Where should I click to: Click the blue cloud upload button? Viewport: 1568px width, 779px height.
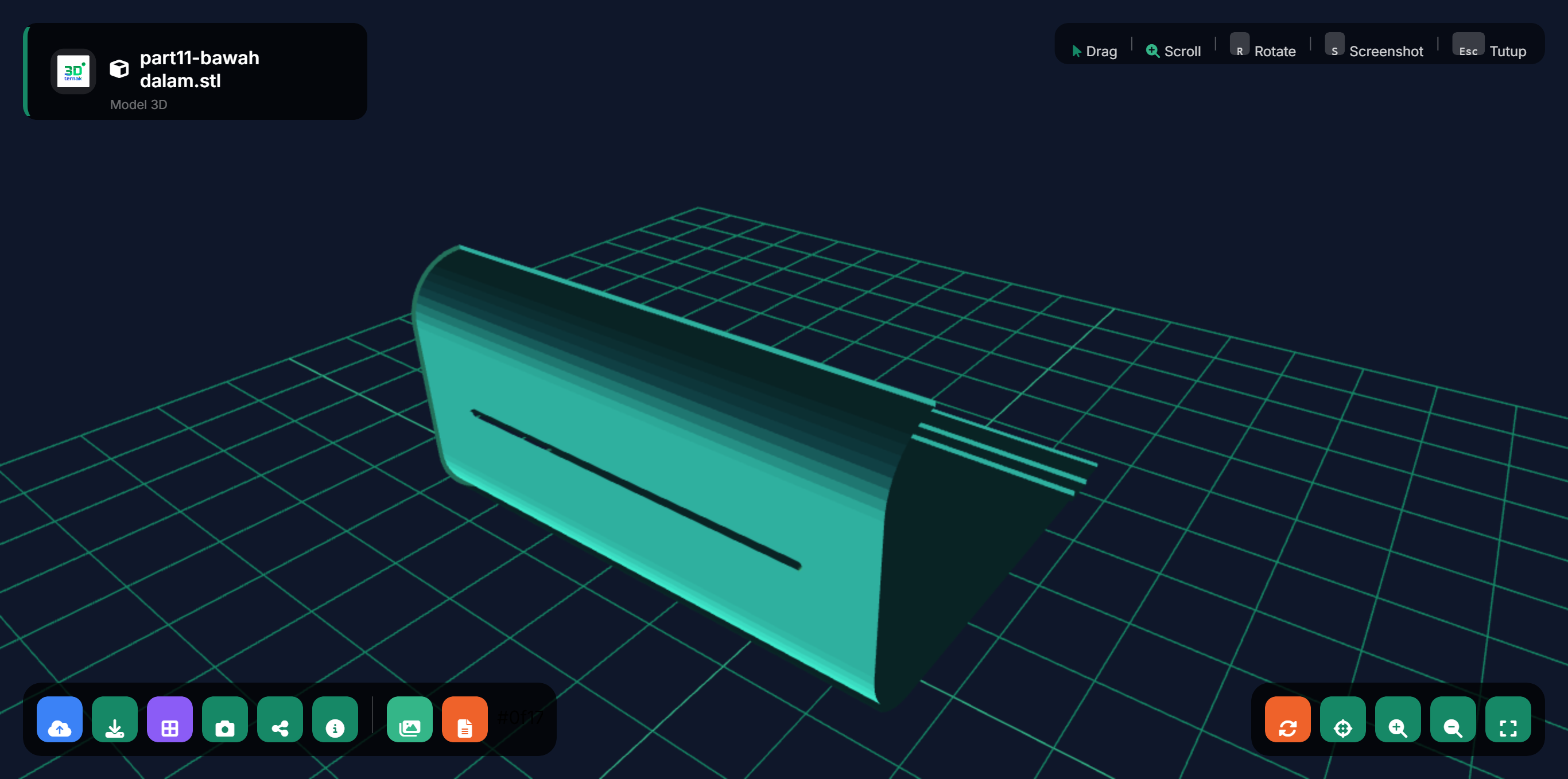60,719
